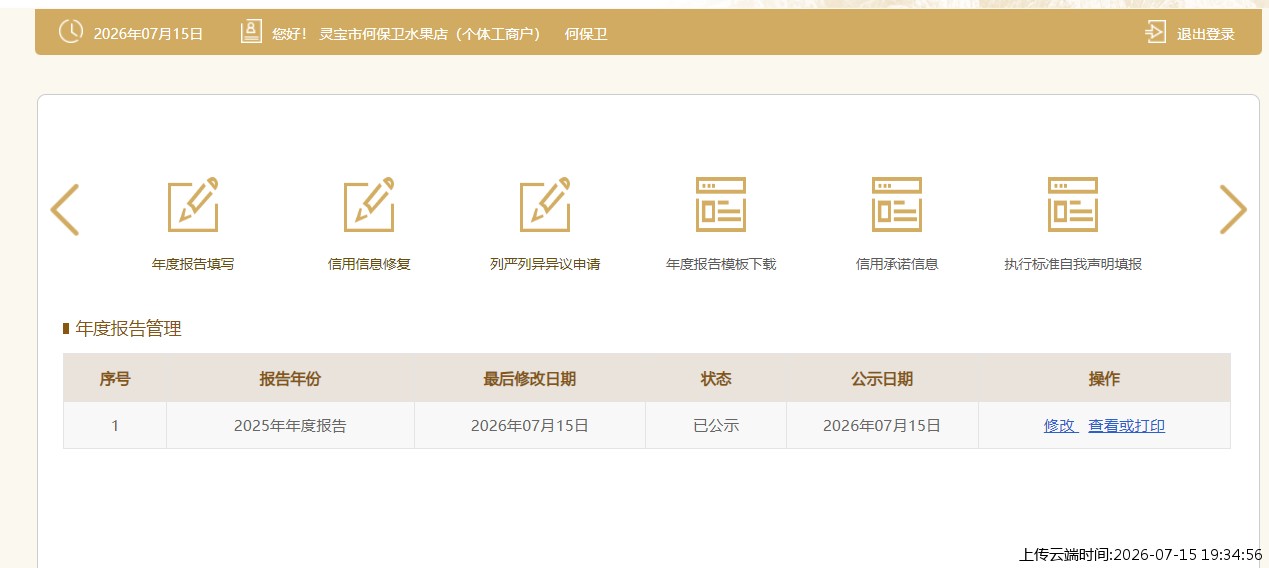1269x568 pixels.
Task: Click the 最后修改日期 column header
Action: pyautogui.click(x=530, y=378)
